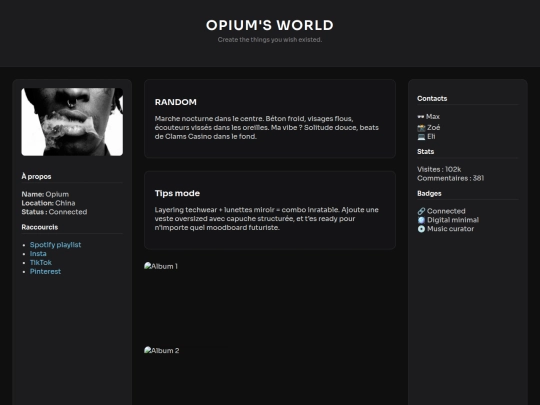Visit the Pinterest link
The image size is (540, 405).
coord(45,271)
